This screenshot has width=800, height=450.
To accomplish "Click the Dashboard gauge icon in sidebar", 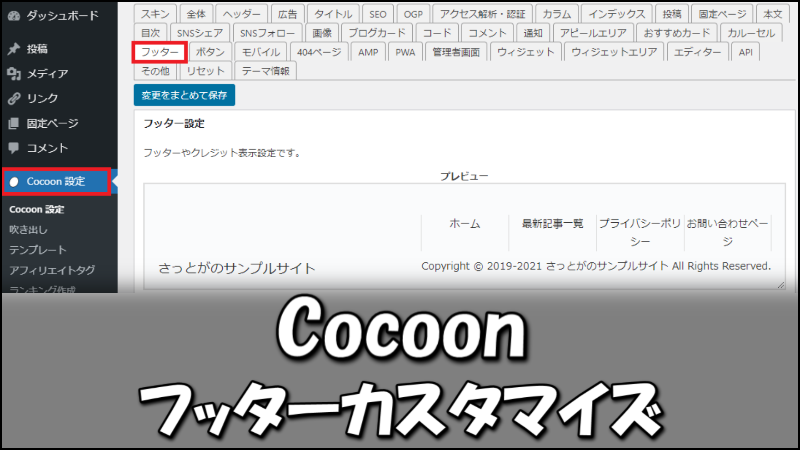I will coord(13,16).
